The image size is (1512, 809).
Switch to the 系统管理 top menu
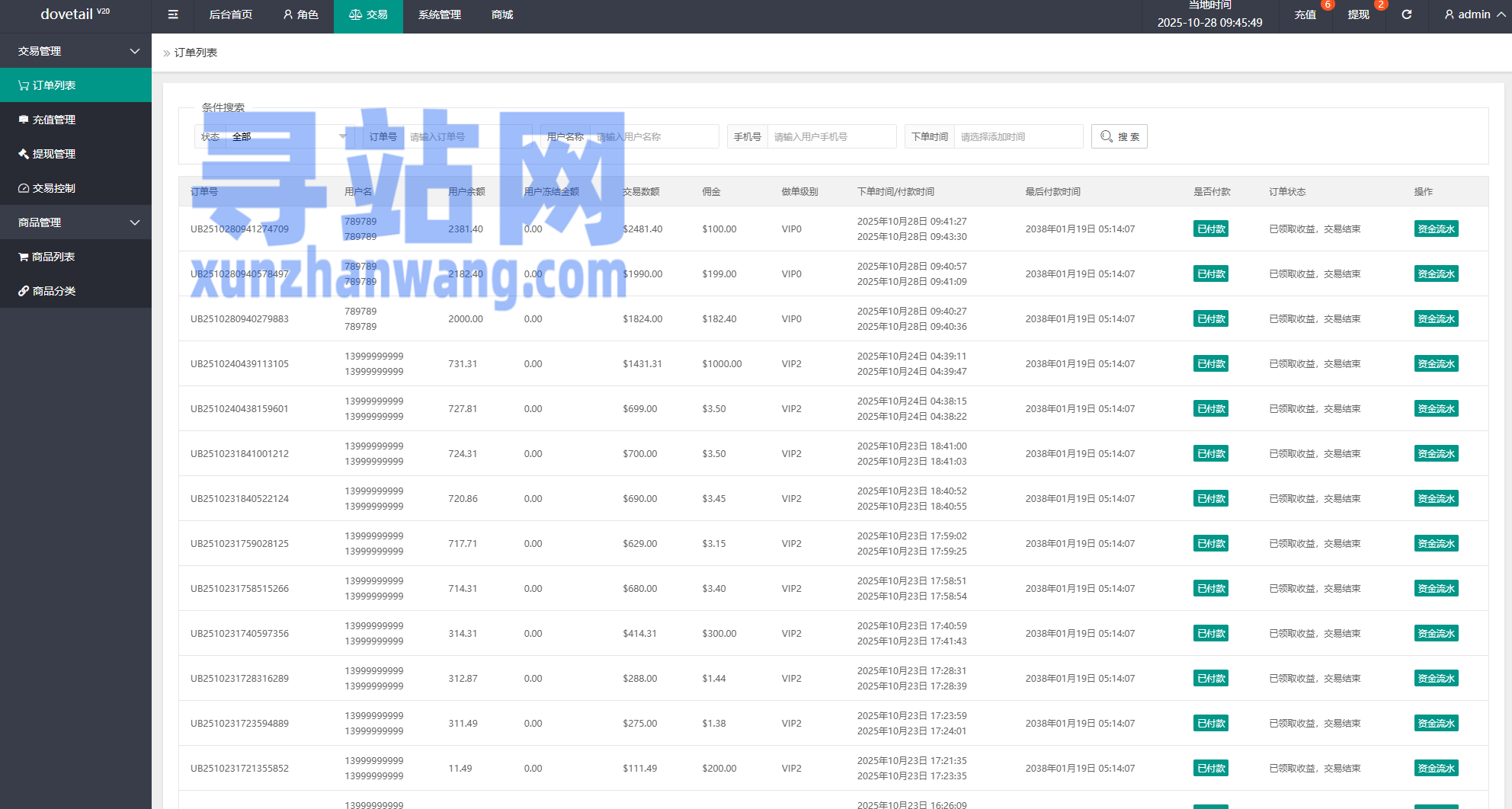click(439, 14)
